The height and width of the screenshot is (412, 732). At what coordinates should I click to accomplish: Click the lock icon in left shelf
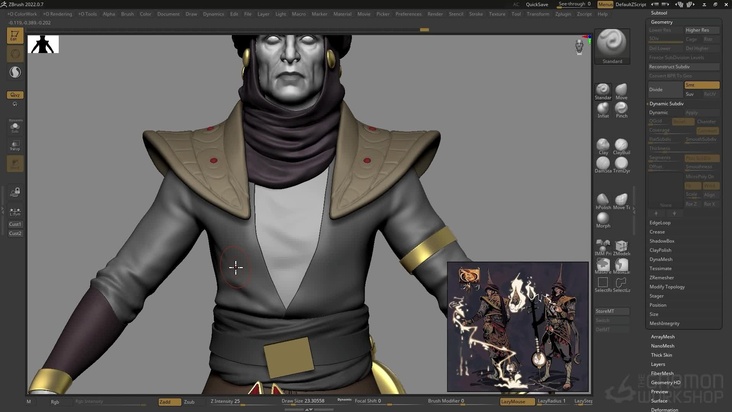(x=15, y=192)
